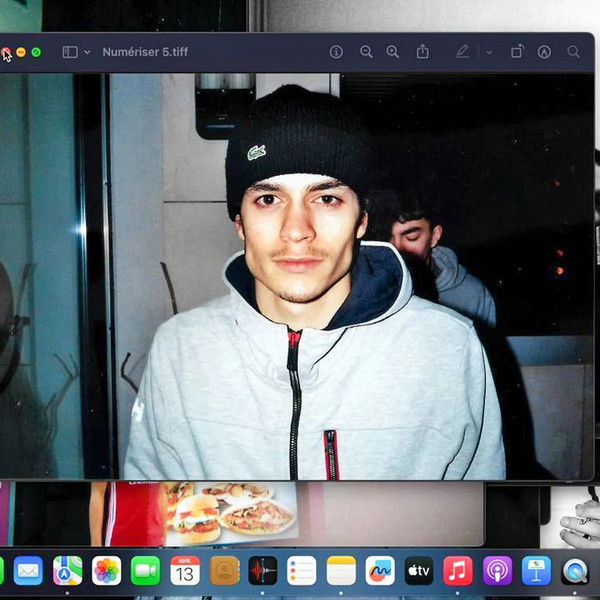Zoom out of the image
The width and height of the screenshot is (600, 600).
(366, 52)
